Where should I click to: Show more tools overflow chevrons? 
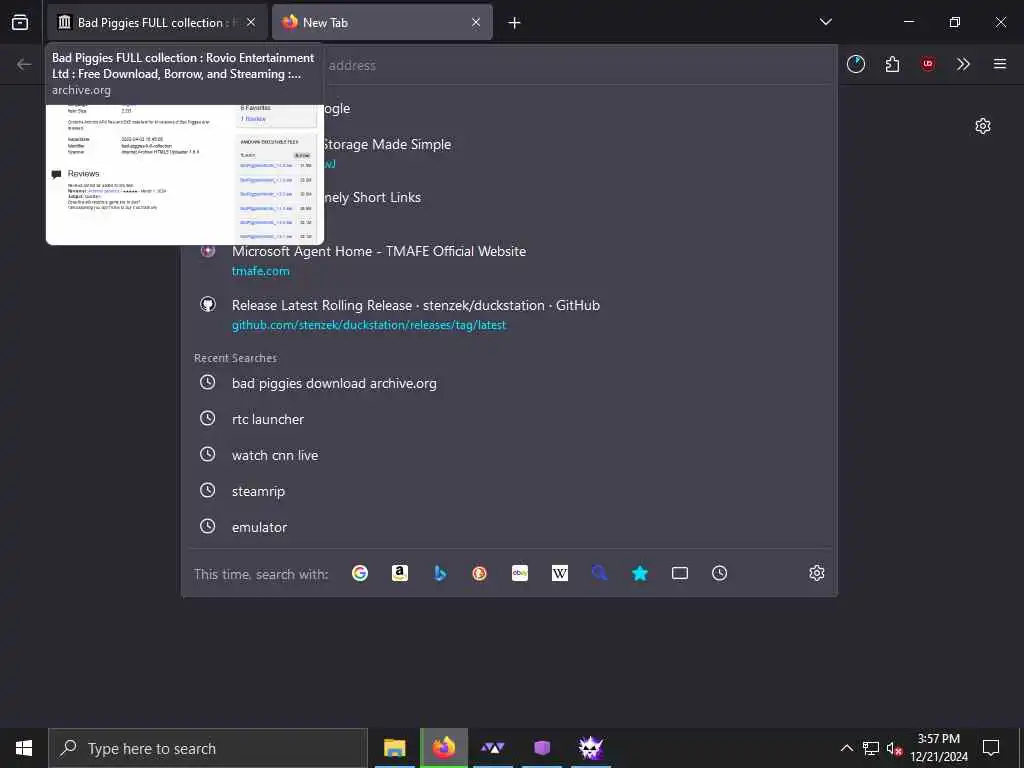963,64
